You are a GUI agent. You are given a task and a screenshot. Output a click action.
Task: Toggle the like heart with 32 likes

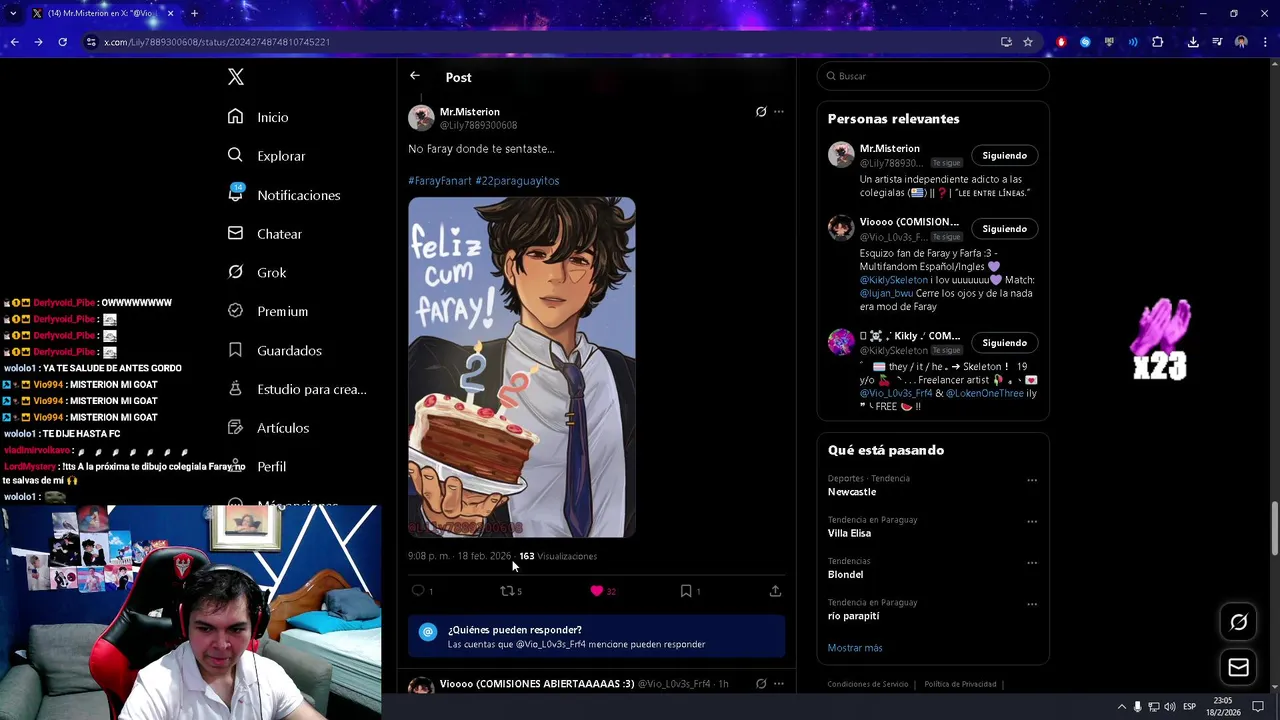pyautogui.click(x=597, y=591)
